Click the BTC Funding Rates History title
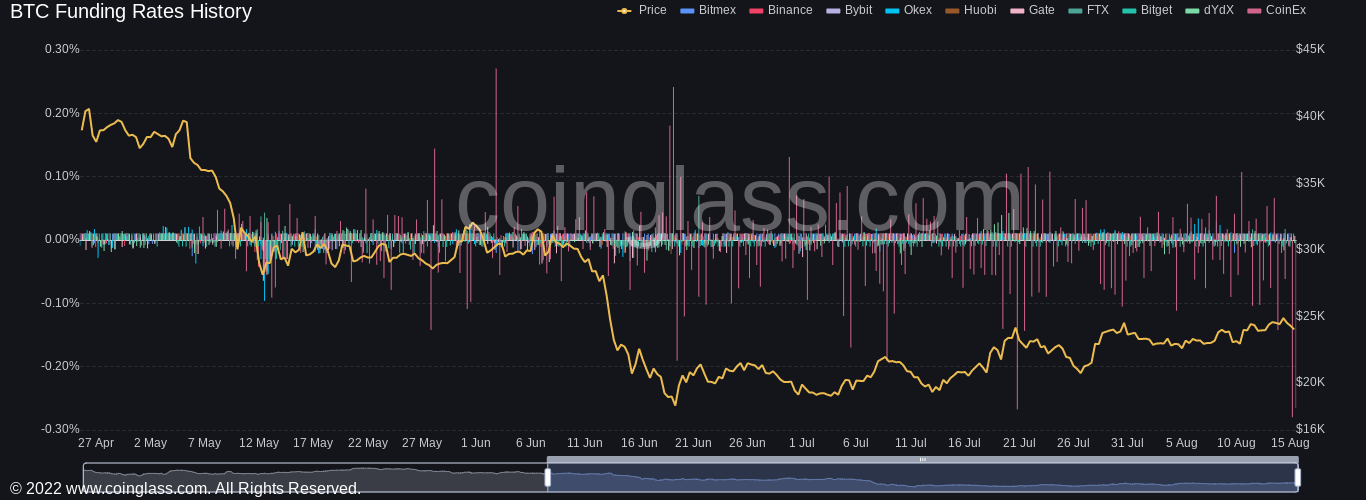This screenshot has height=500, width=1366. click(131, 12)
